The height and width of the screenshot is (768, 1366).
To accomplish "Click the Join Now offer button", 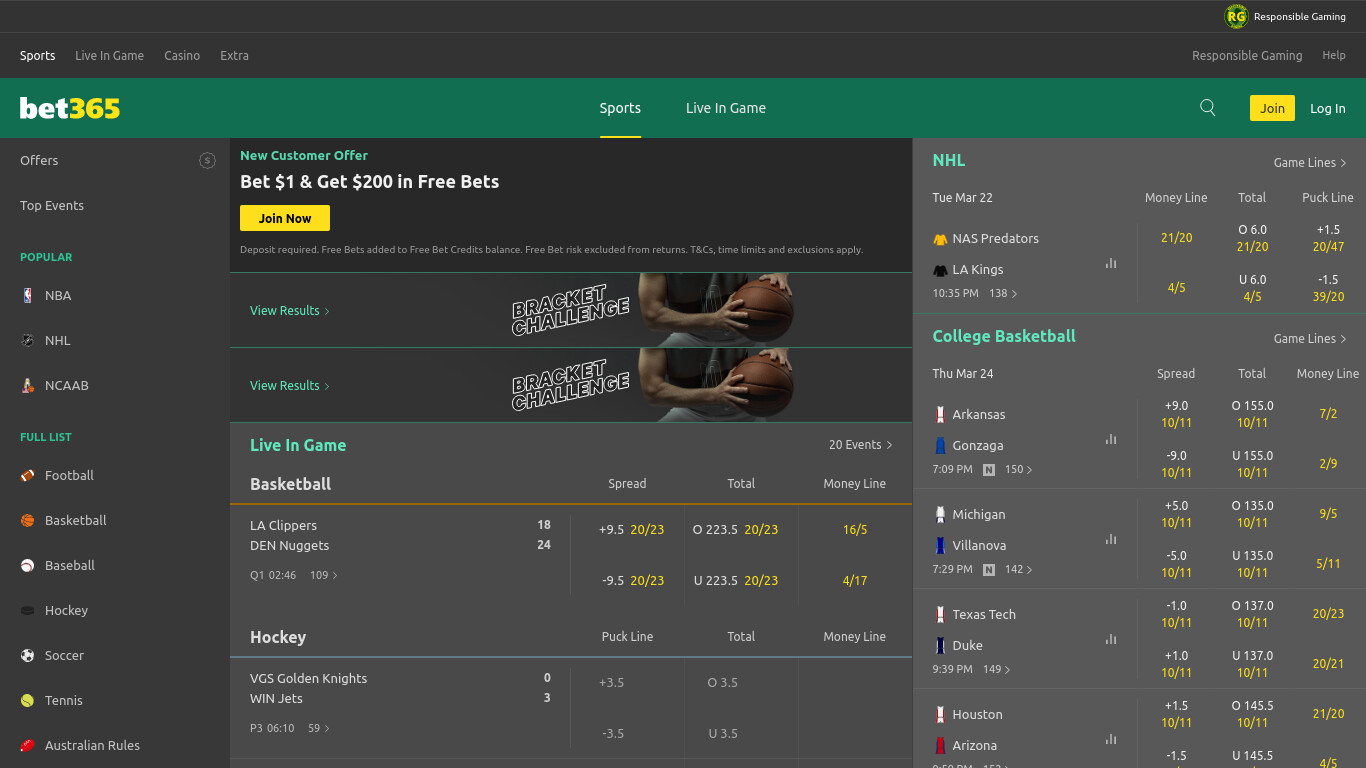I will 285,218.
